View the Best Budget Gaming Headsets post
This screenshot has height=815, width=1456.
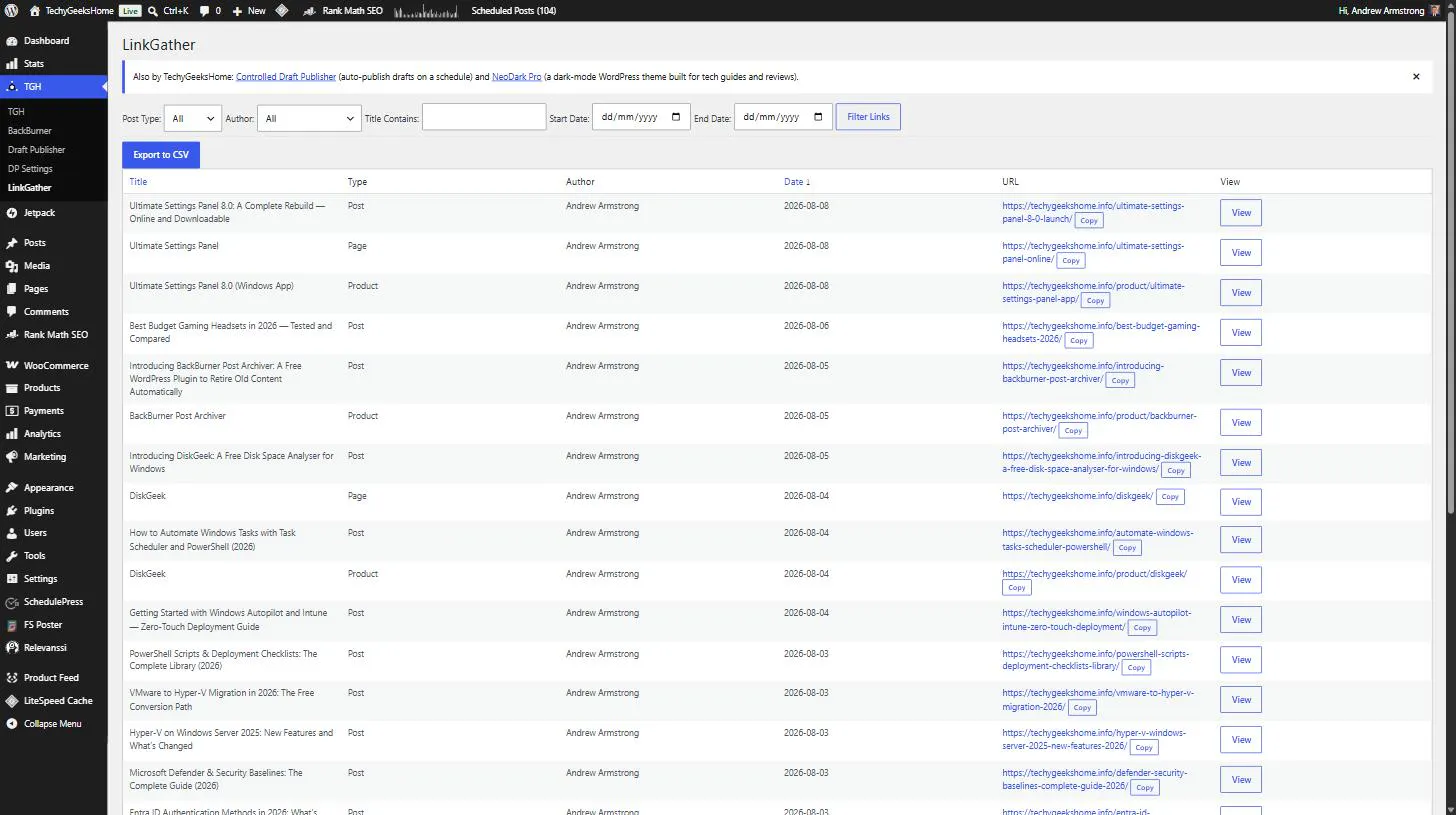pos(1241,333)
